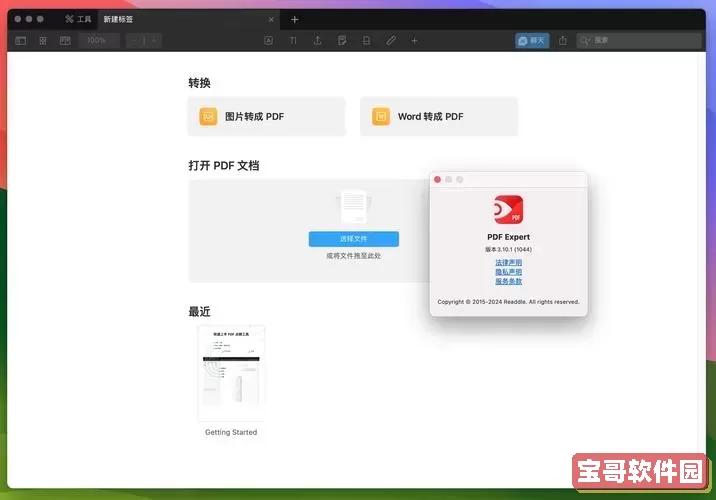Click the Readdle copyright text
The width and height of the screenshot is (716, 500).
508,302
